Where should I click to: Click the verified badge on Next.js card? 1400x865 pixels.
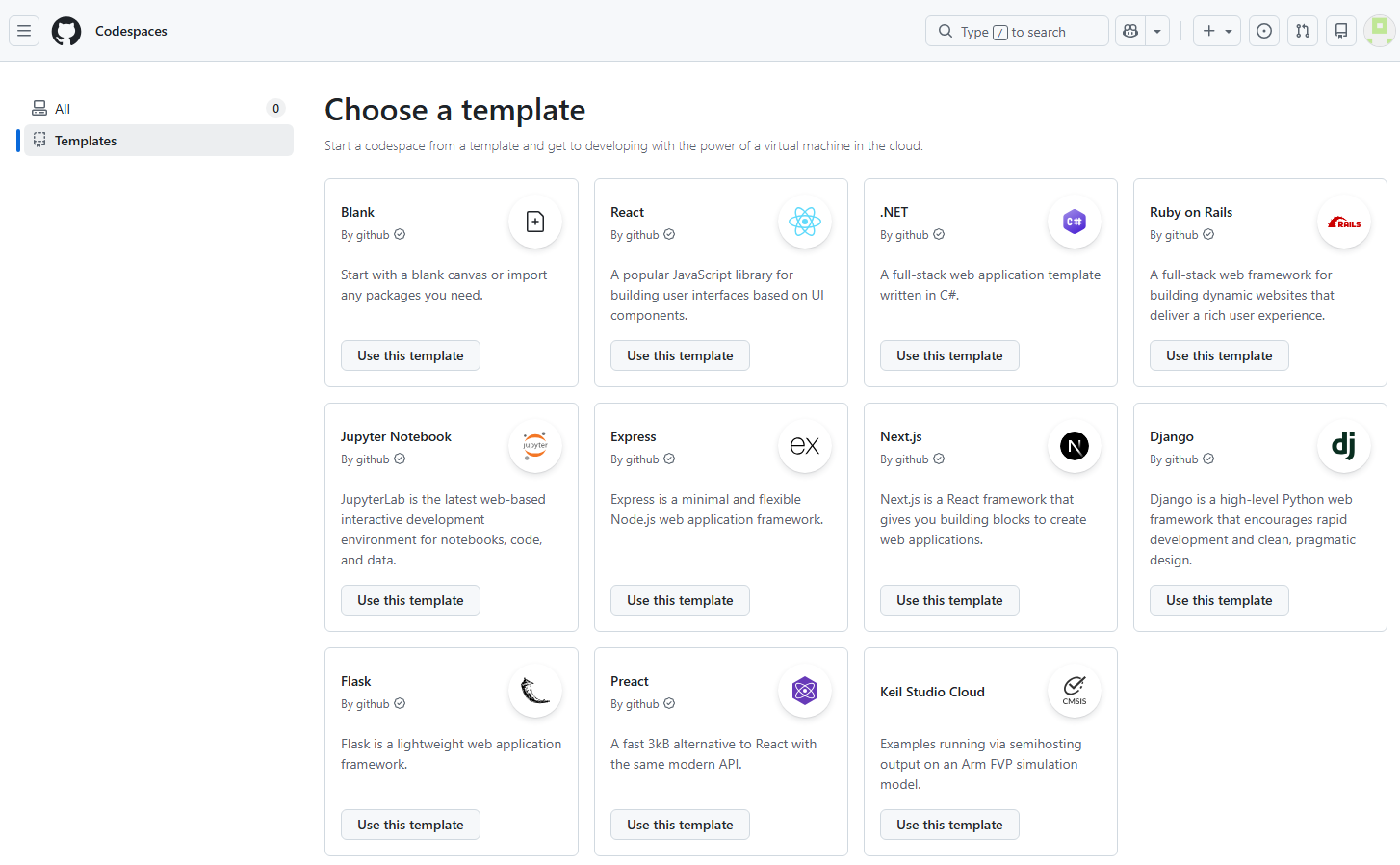point(939,459)
